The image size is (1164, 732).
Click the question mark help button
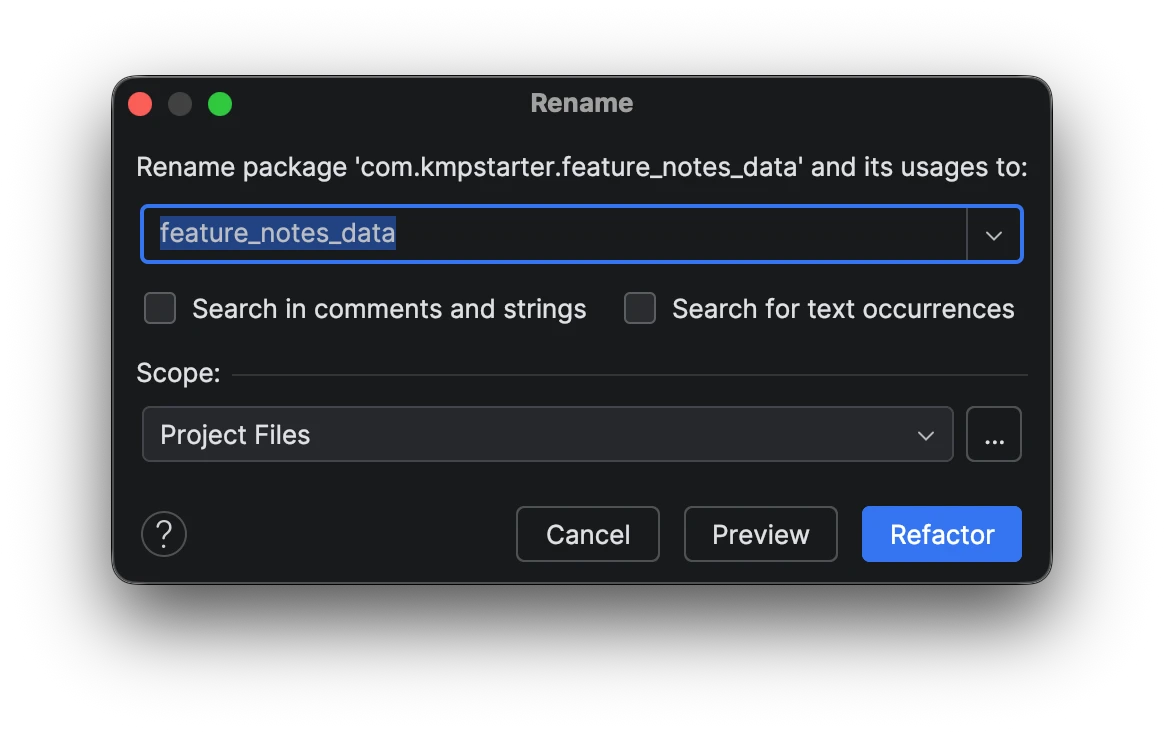click(163, 534)
